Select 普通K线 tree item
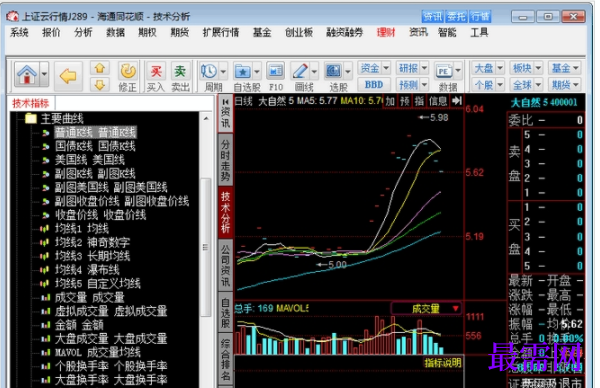This screenshot has height=388, width=600. [x=95, y=132]
